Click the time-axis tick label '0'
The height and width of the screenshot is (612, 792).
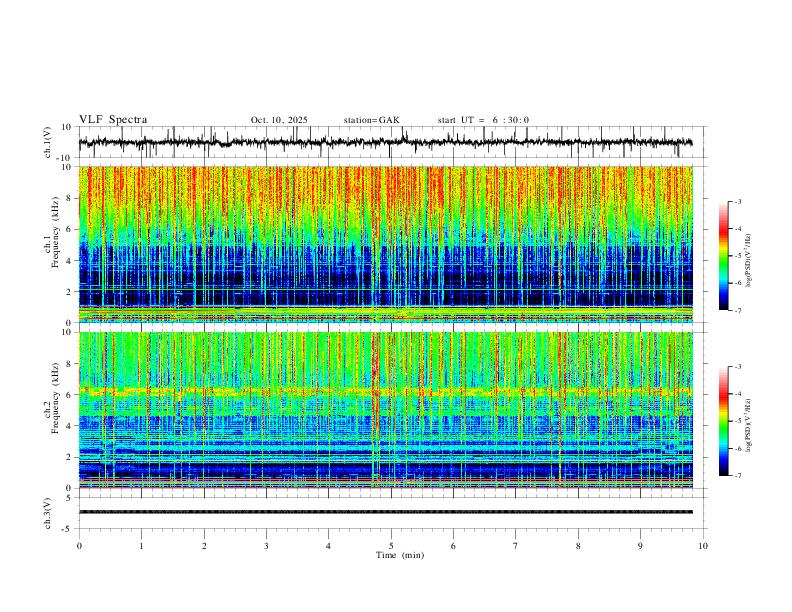point(79,546)
